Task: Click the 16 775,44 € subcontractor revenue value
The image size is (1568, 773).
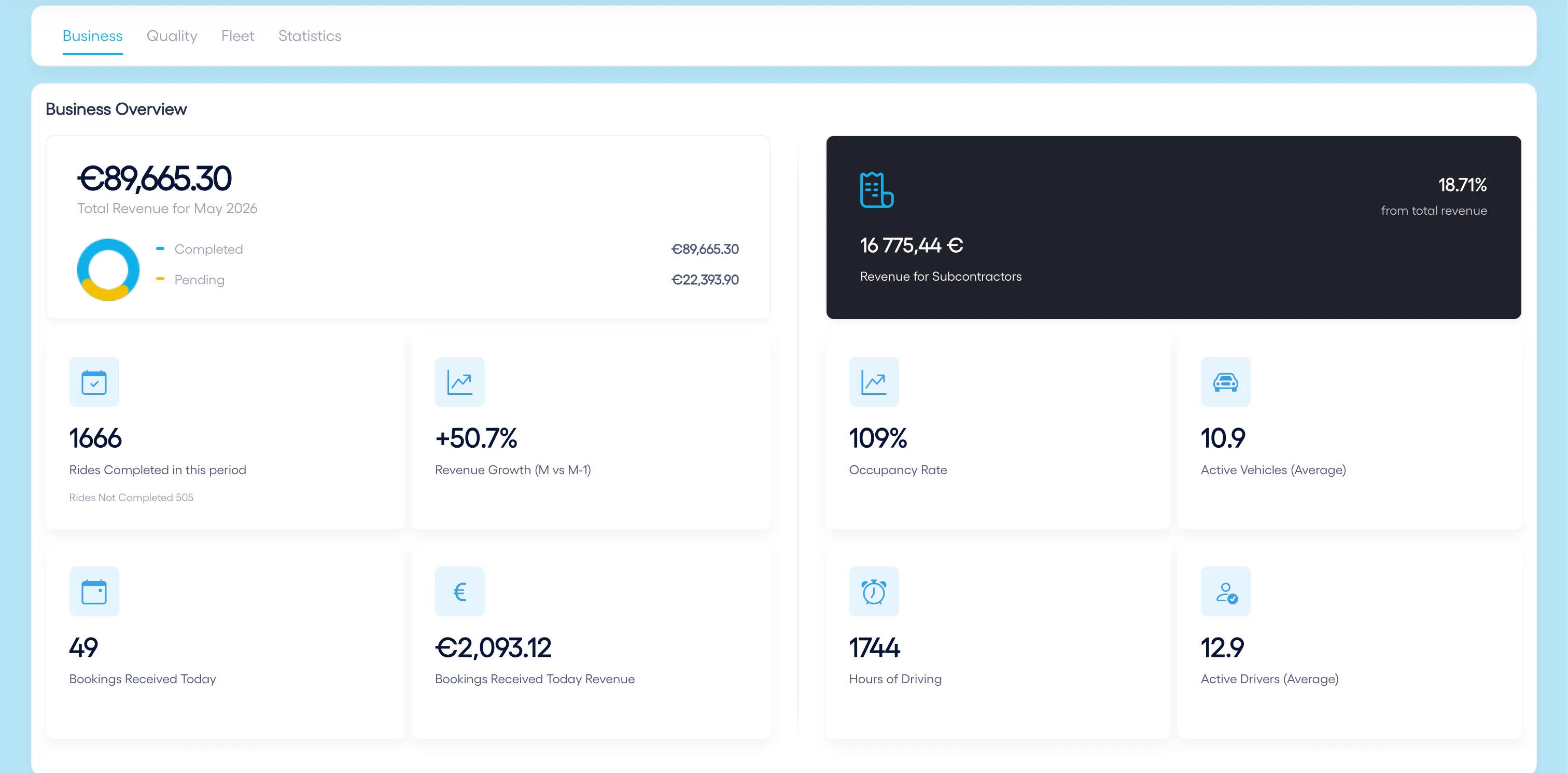Action: coord(911,245)
